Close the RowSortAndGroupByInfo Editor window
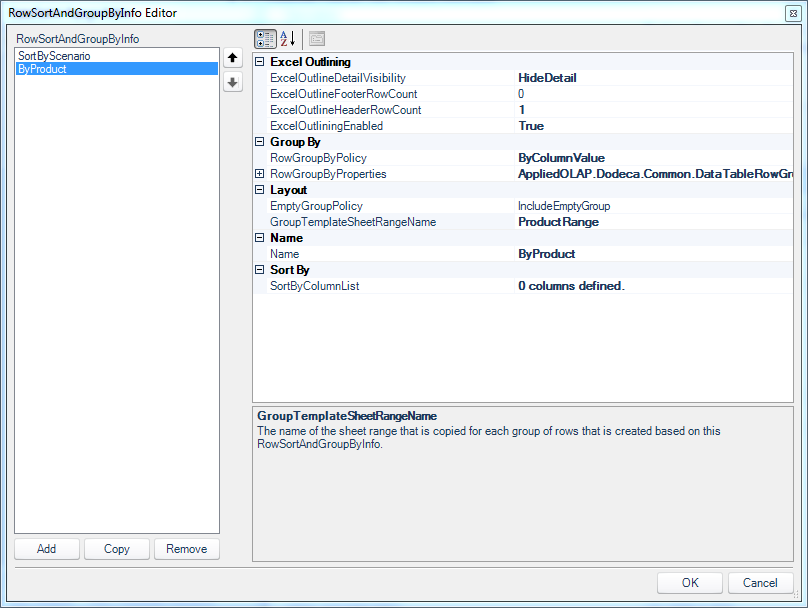Screen dimensions: 808x608 (x=793, y=13)
